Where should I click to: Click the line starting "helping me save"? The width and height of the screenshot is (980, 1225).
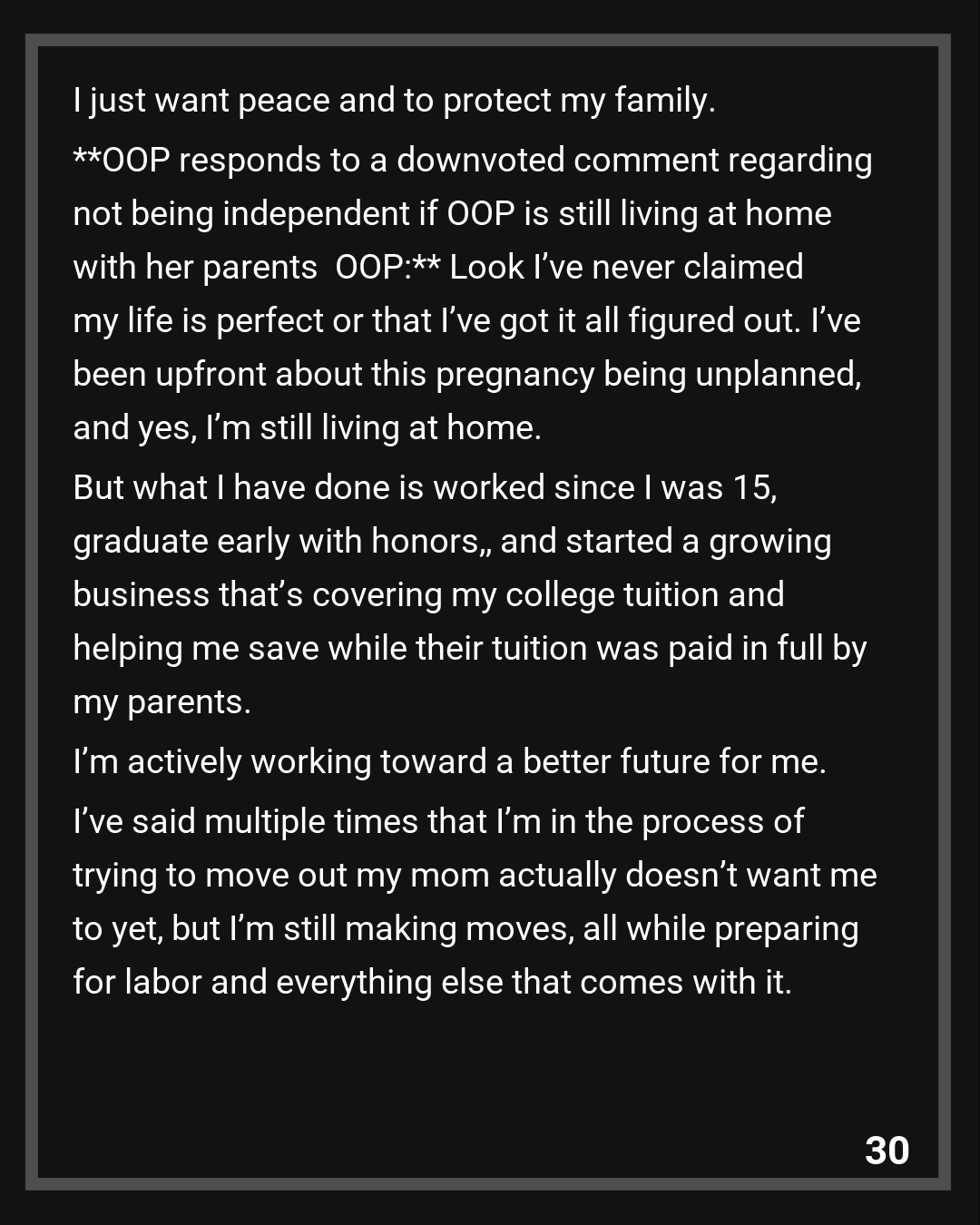coord(469,648)
